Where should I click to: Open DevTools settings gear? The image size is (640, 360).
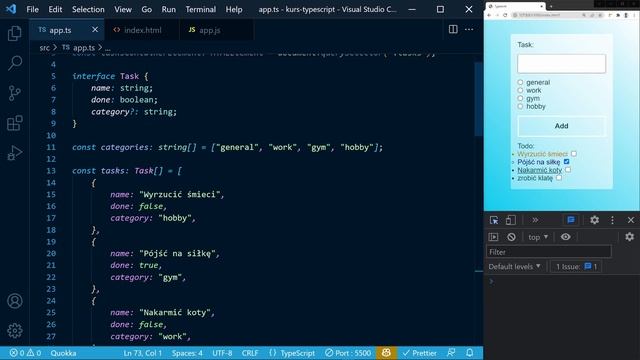click(594, 220)
